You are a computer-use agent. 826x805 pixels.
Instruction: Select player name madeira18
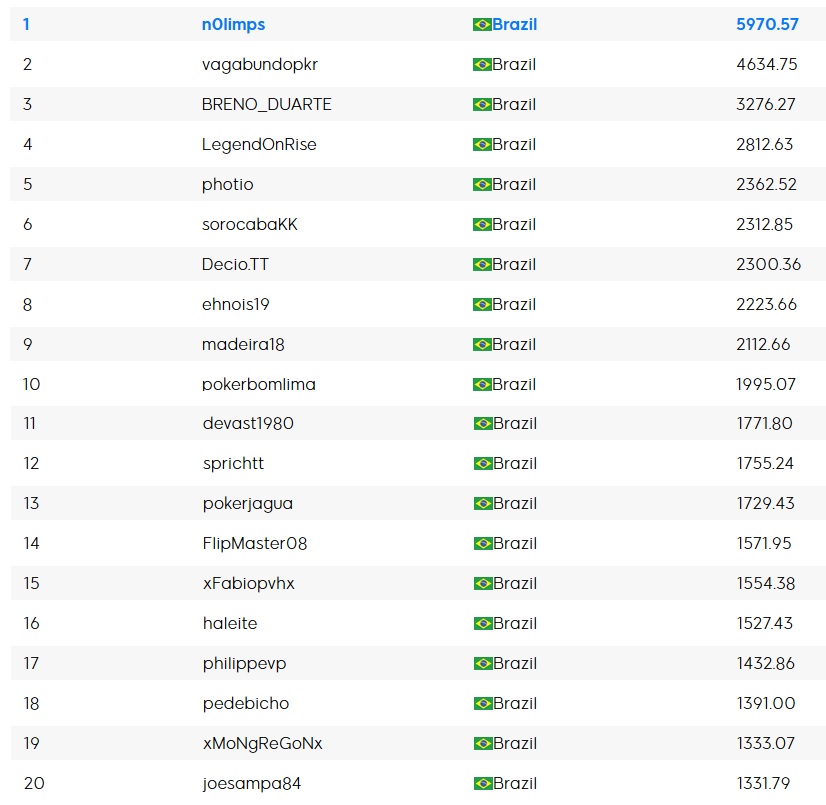tap(243, 345)
